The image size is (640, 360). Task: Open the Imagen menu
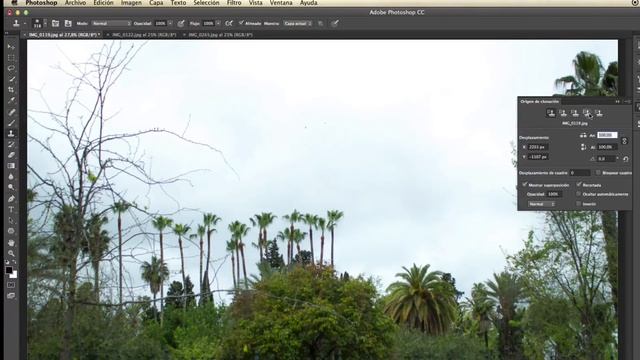(131, 3)
